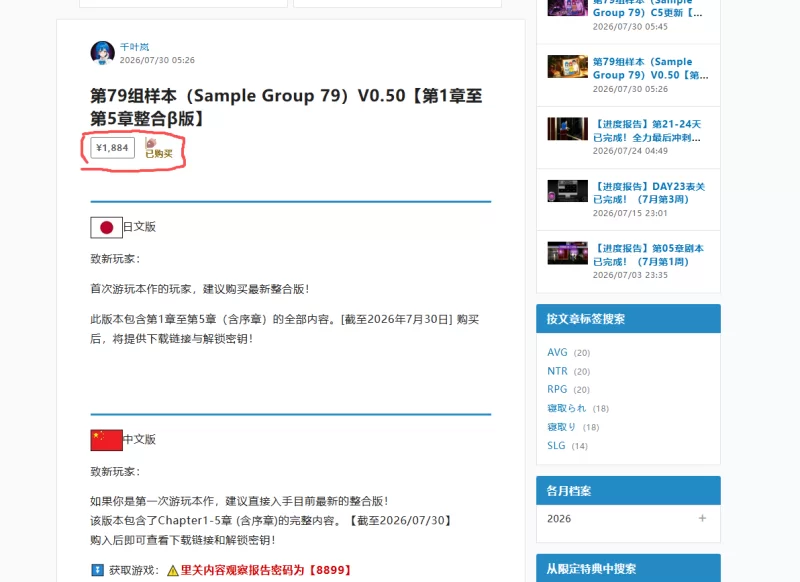This screenshot has width=800, height=582.
Task: Open thumbnail for 第21-24天 progress report
Action: click(x=567, y=129)
